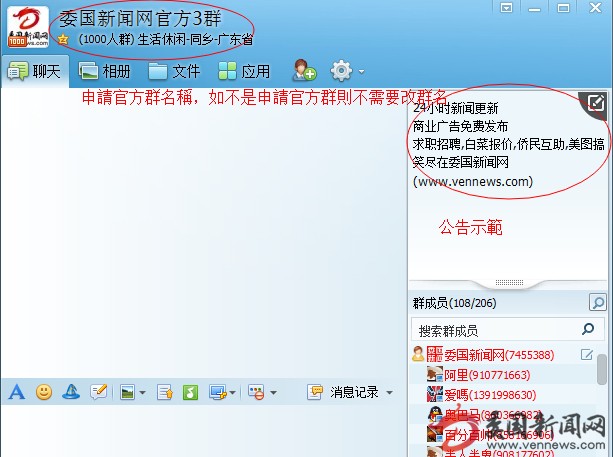Minimize the chat window
The height and width of the screenshot is (457, 613).
coord(535,9)
